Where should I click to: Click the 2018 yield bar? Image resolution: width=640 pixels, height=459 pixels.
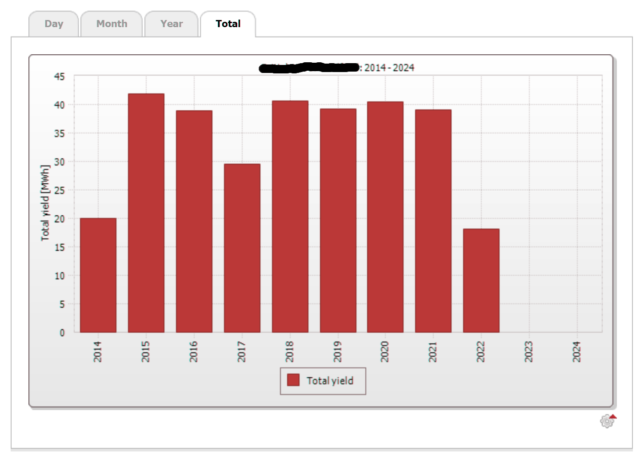(x=290, y=216)
